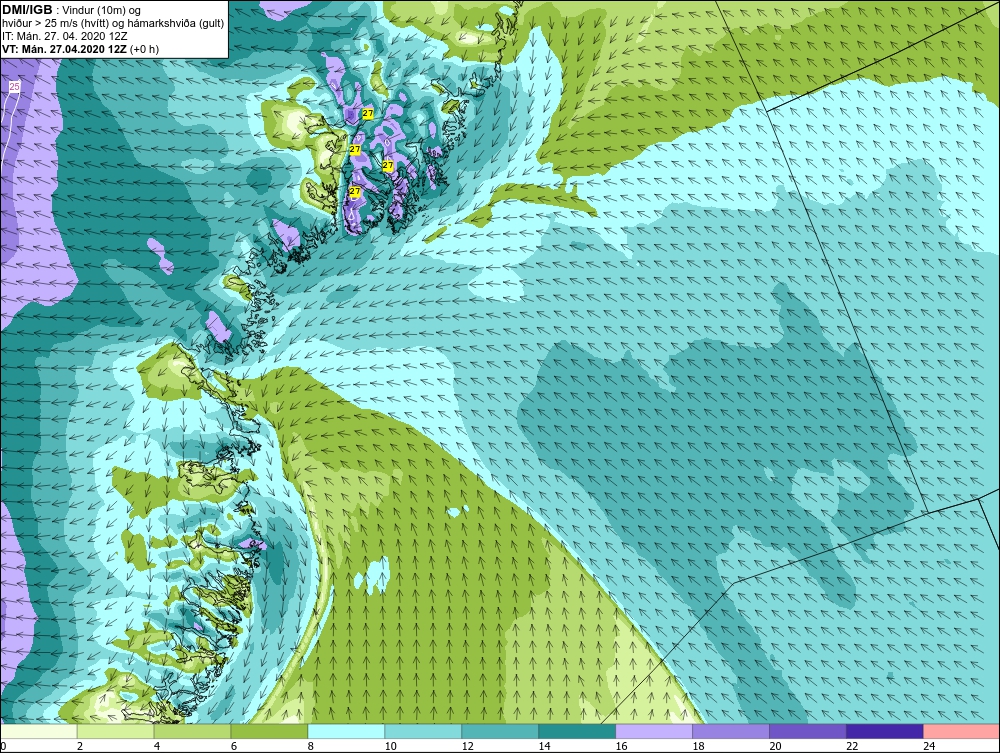
Task: Pick the 4–6 m/s legend swatch
Action: tap(192, 731)
